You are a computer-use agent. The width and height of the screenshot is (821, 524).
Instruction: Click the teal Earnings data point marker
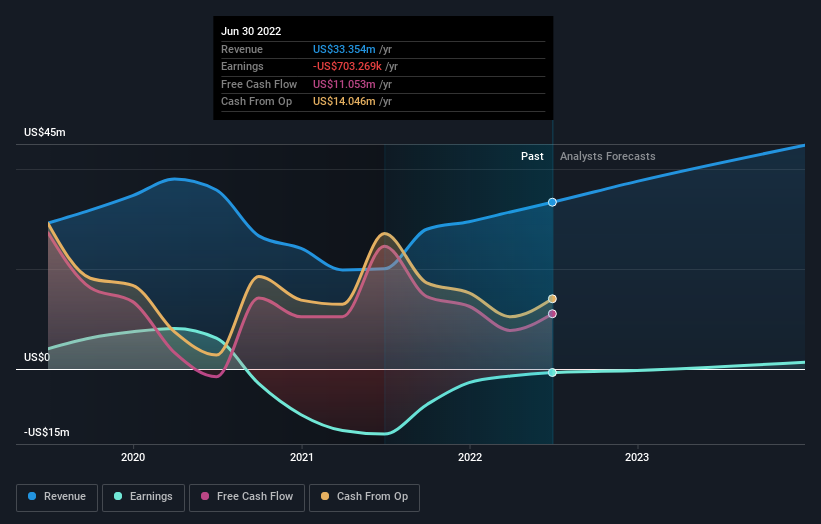552,373
